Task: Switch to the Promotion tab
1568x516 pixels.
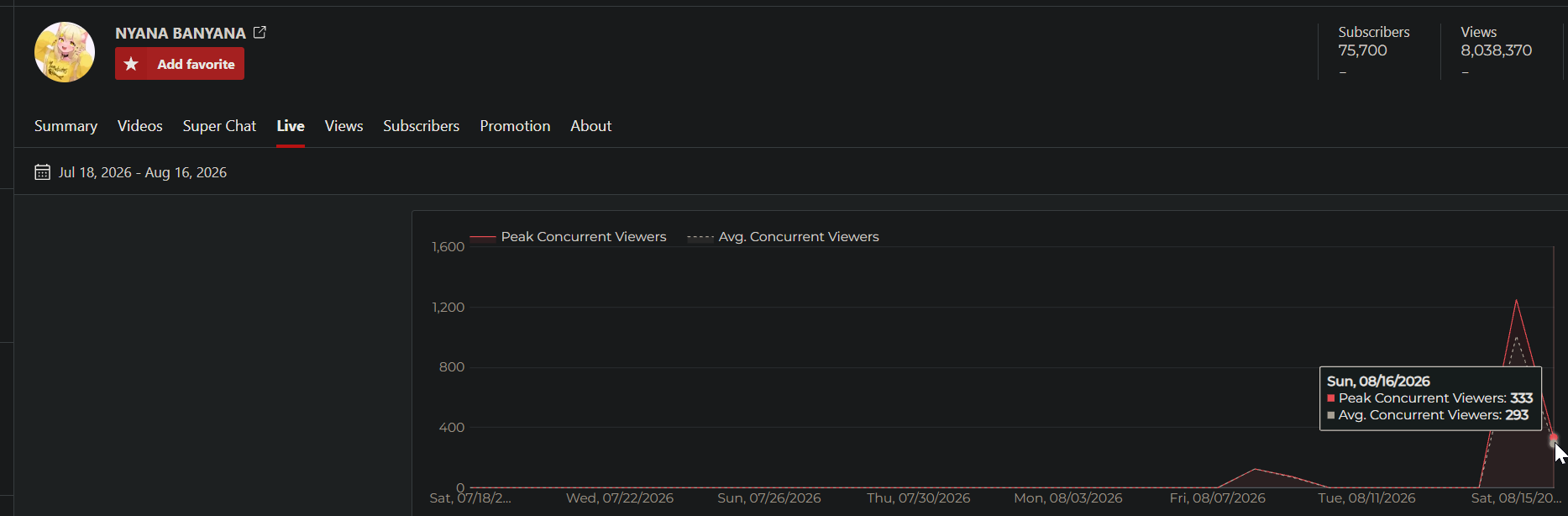Action: pos(515,126)
